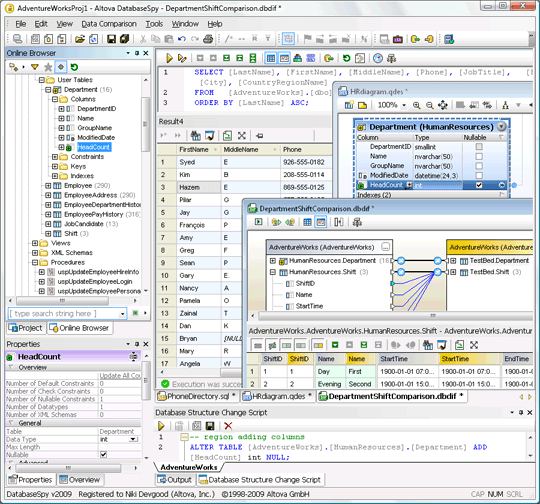Select the Overview tab in Properties
The height and width of the screenshot is (504, 540).
(x=80, y=480)
